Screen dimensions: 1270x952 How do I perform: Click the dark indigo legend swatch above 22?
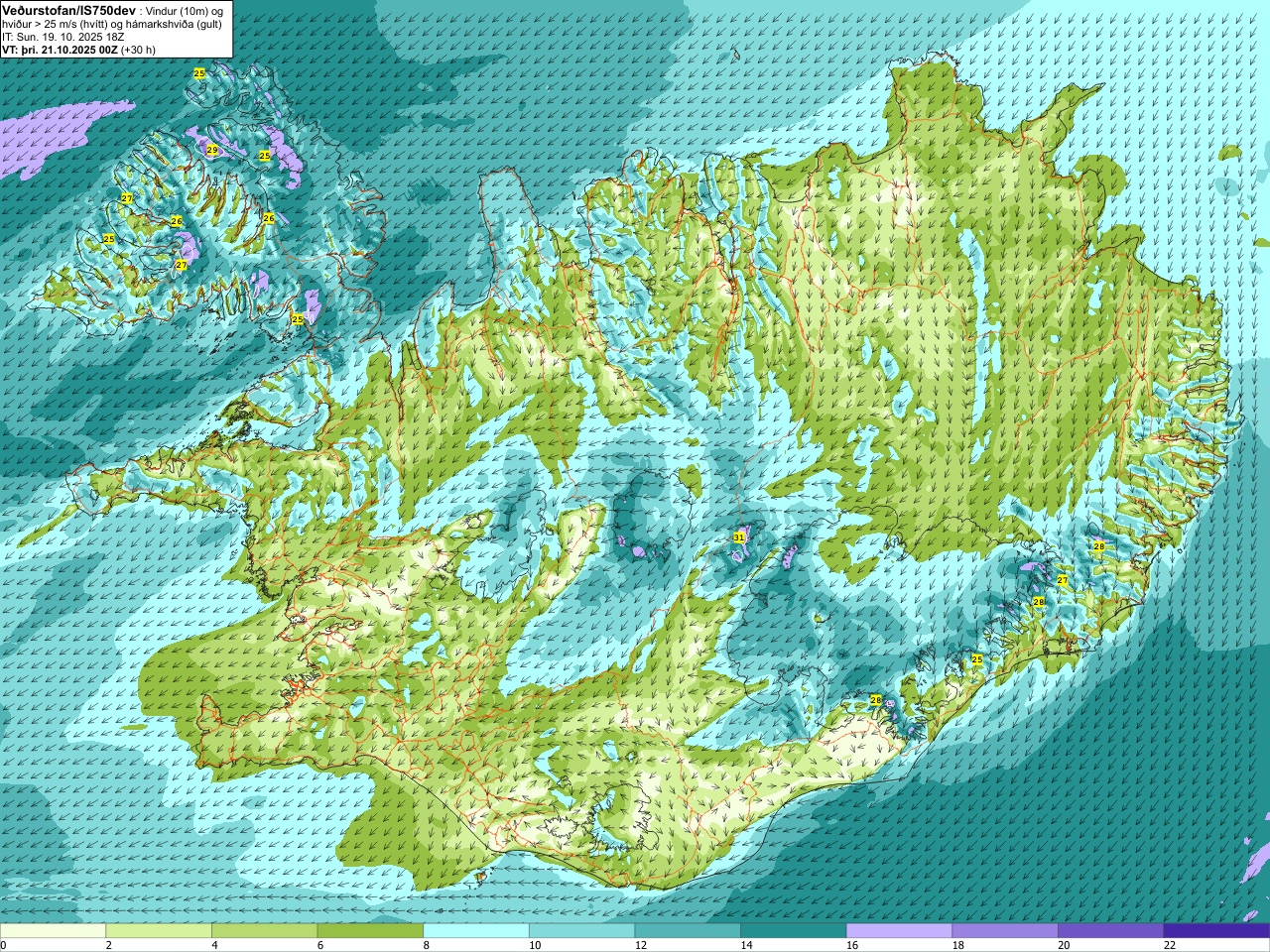click(1216, 931)
